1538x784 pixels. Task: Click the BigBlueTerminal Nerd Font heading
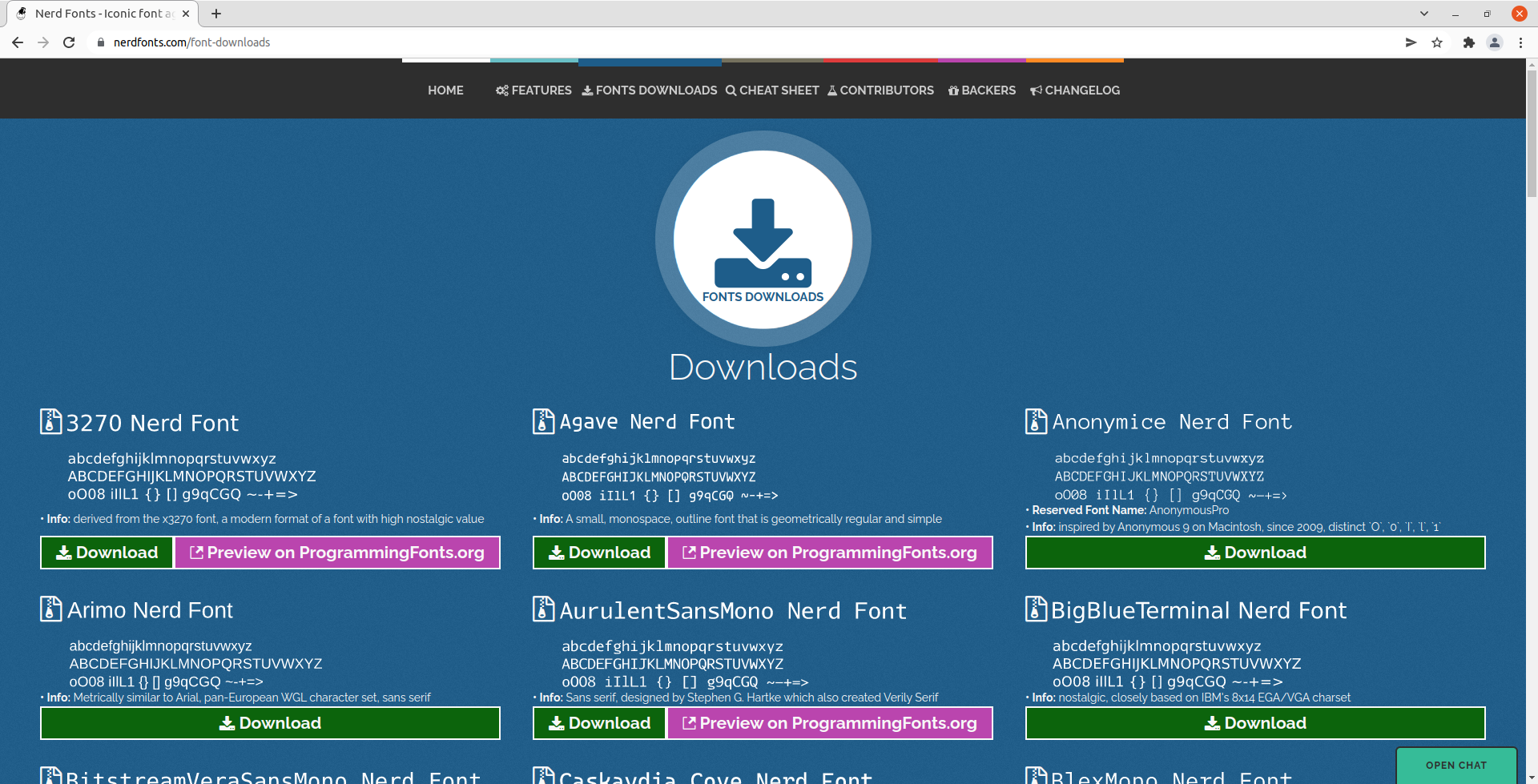click(x=1199, y=611)
